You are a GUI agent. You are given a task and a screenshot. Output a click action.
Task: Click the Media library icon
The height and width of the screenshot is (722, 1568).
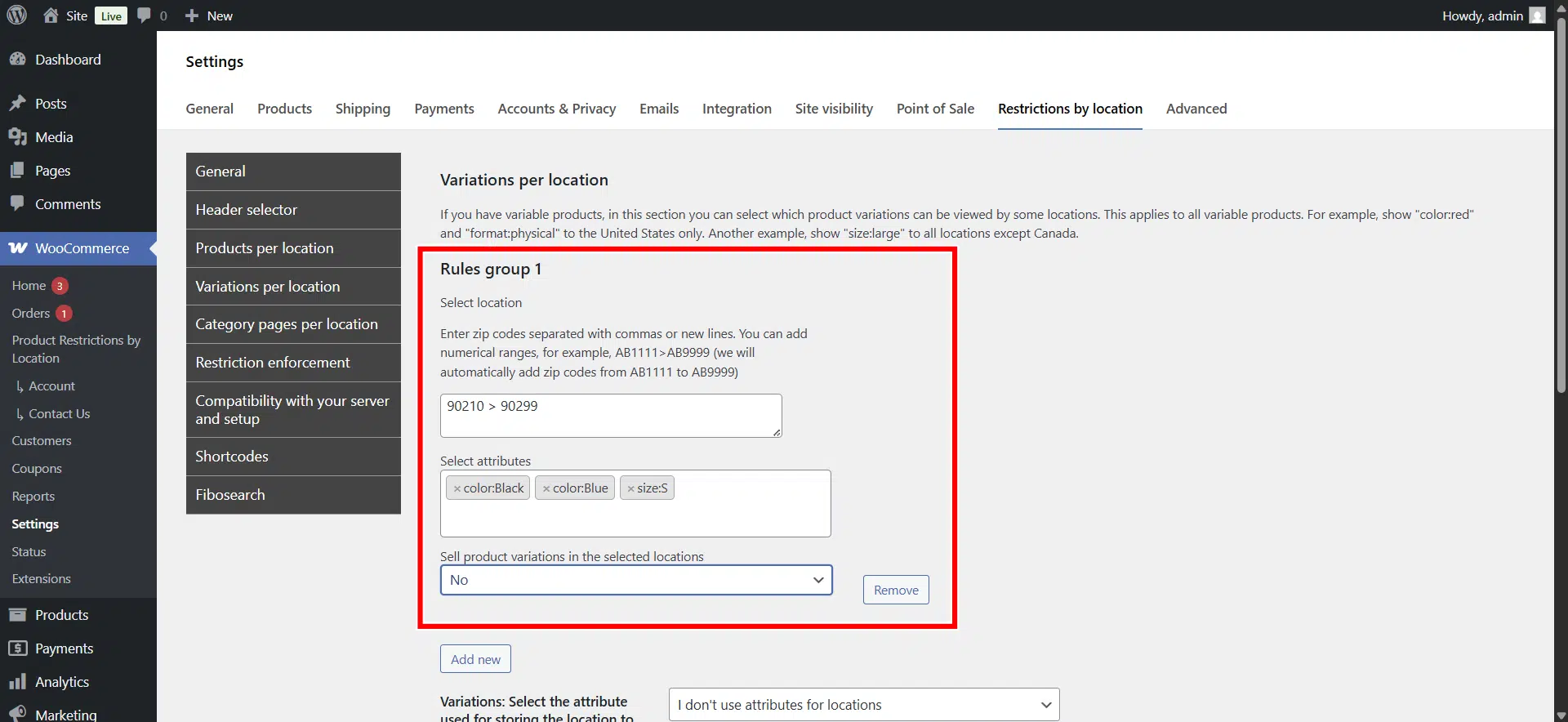17,137
